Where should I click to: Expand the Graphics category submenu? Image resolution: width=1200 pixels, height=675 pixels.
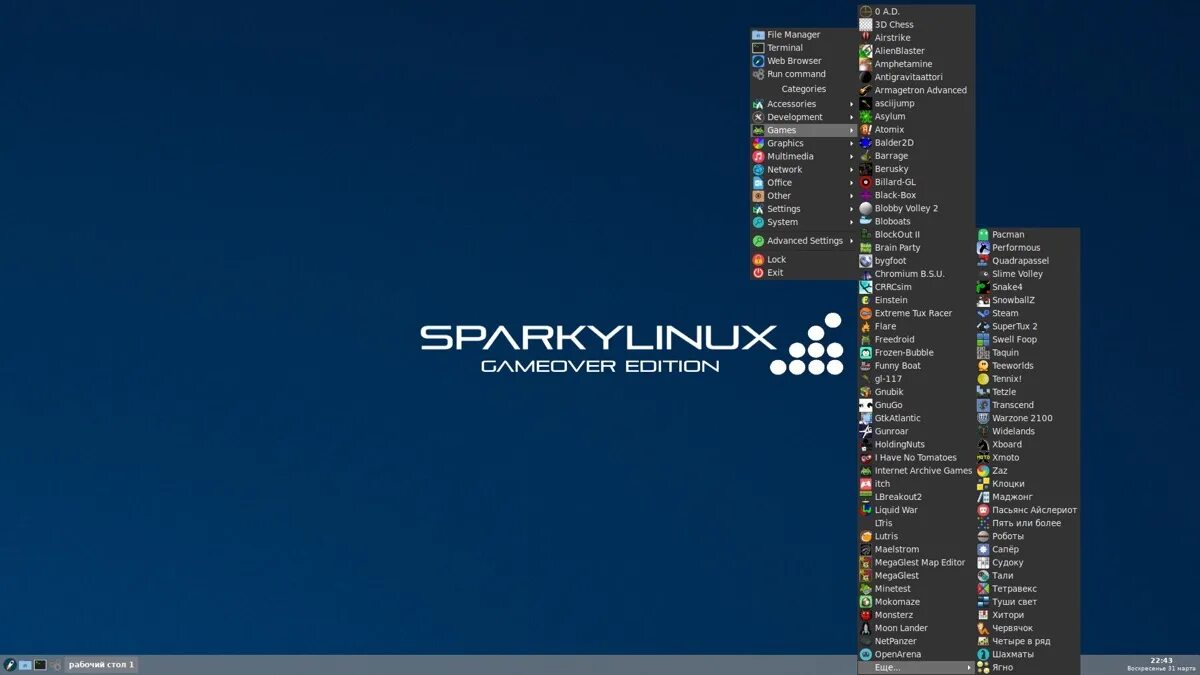pos(804,143)
